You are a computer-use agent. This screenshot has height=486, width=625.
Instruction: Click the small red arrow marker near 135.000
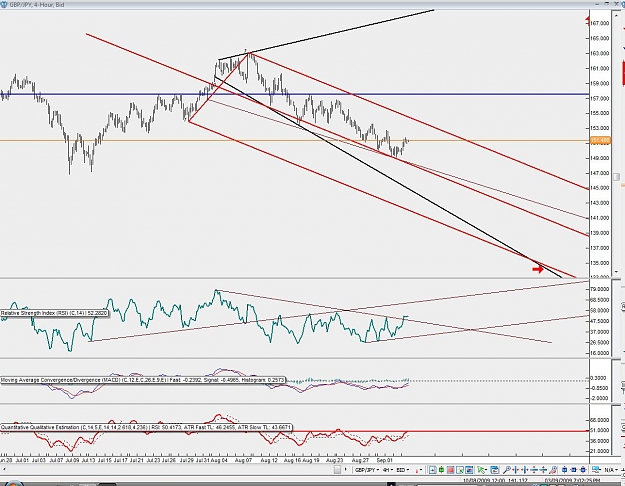[x=538, y=270]
